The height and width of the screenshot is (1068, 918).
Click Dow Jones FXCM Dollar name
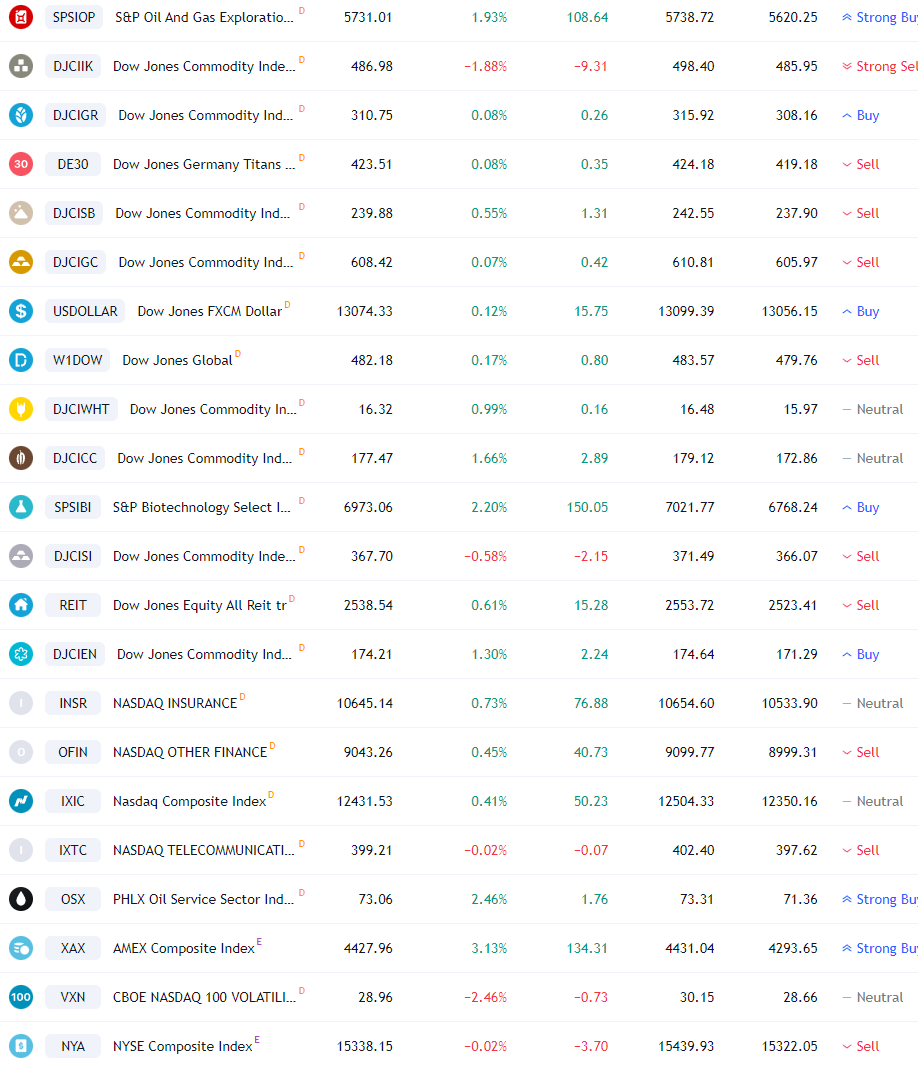click(210, 311)
